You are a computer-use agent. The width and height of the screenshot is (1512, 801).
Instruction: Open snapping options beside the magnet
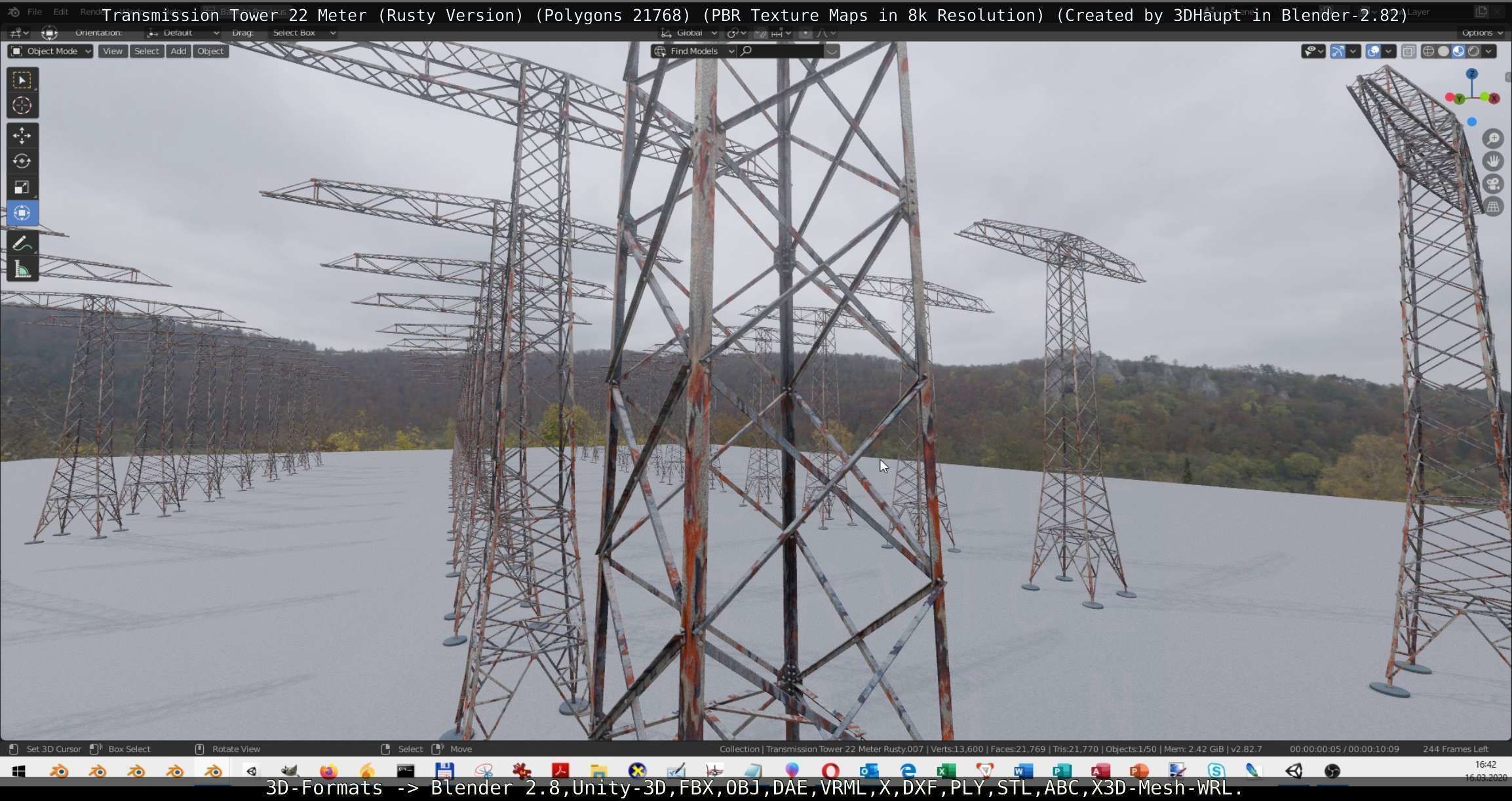(x=780, y=33)
